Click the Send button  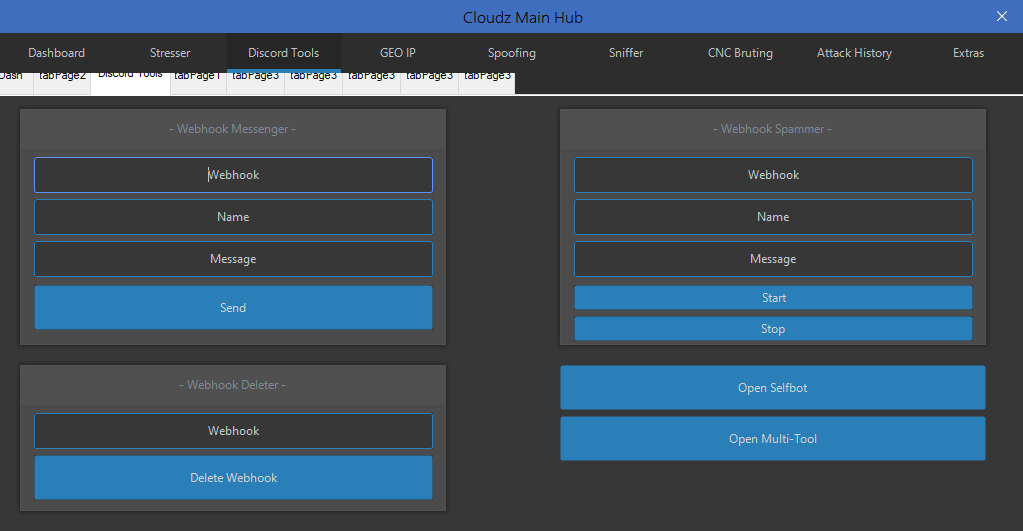point(234,307)
